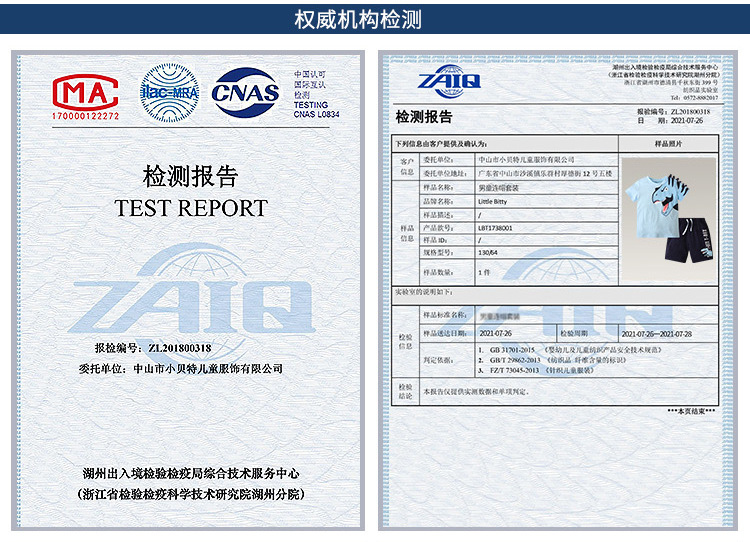Click the FZ/T 73045-2013 standard line

(536, 370)
